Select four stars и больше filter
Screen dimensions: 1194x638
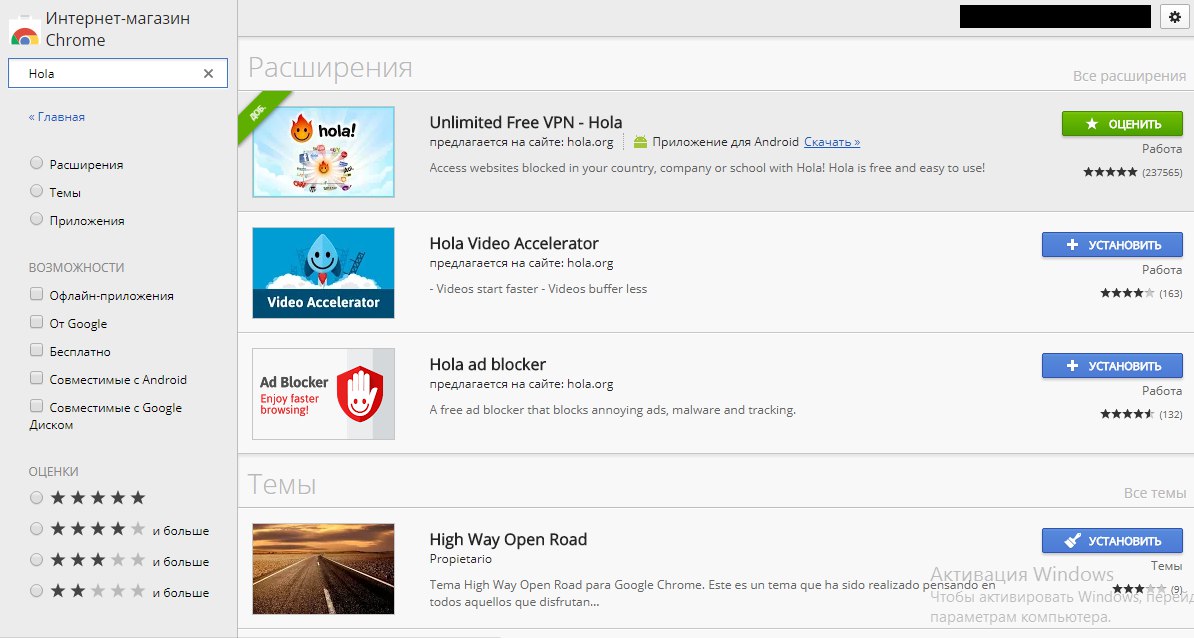(36, 529)
